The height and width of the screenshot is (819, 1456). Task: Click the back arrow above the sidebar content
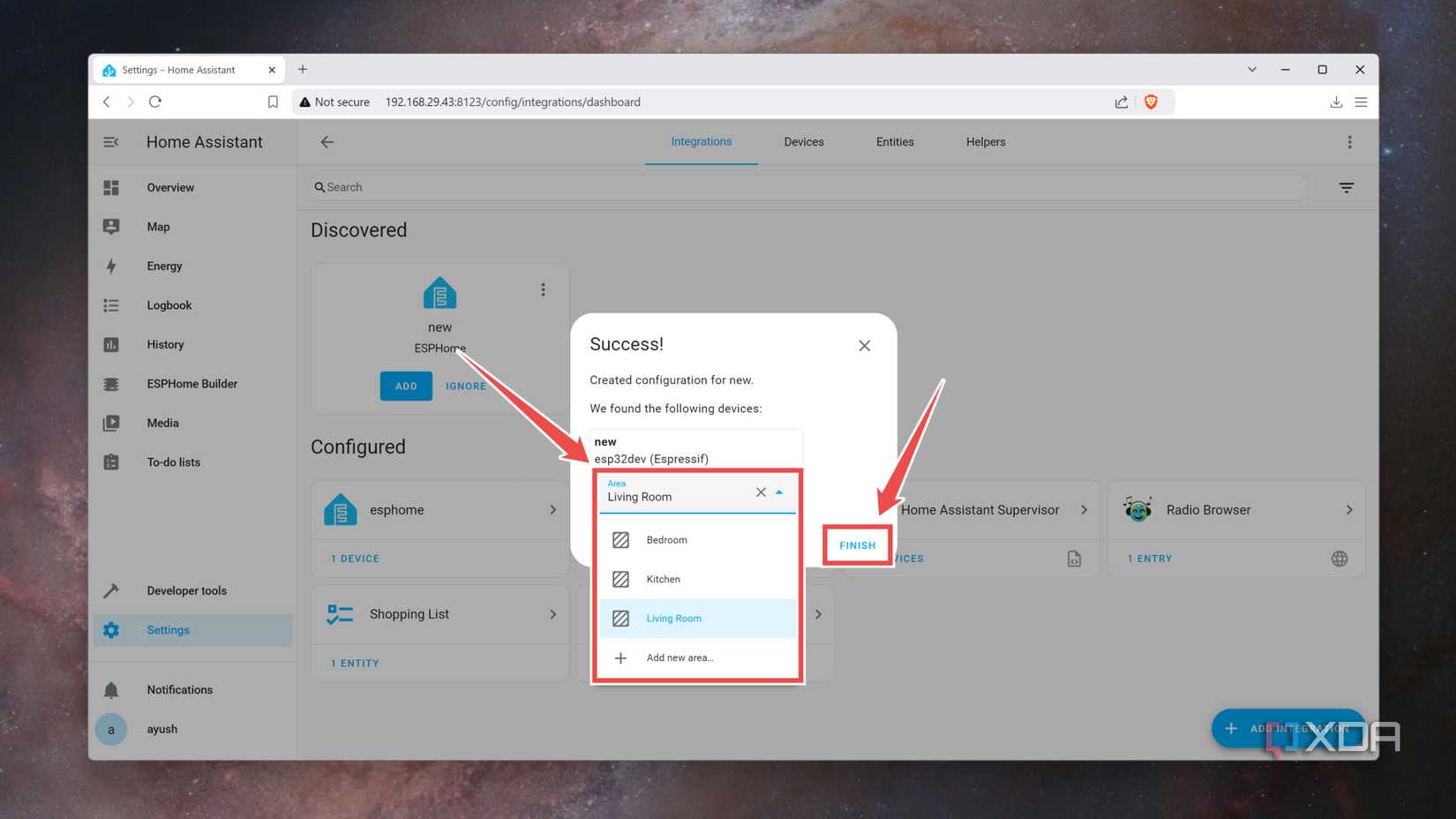coord(326,141)
